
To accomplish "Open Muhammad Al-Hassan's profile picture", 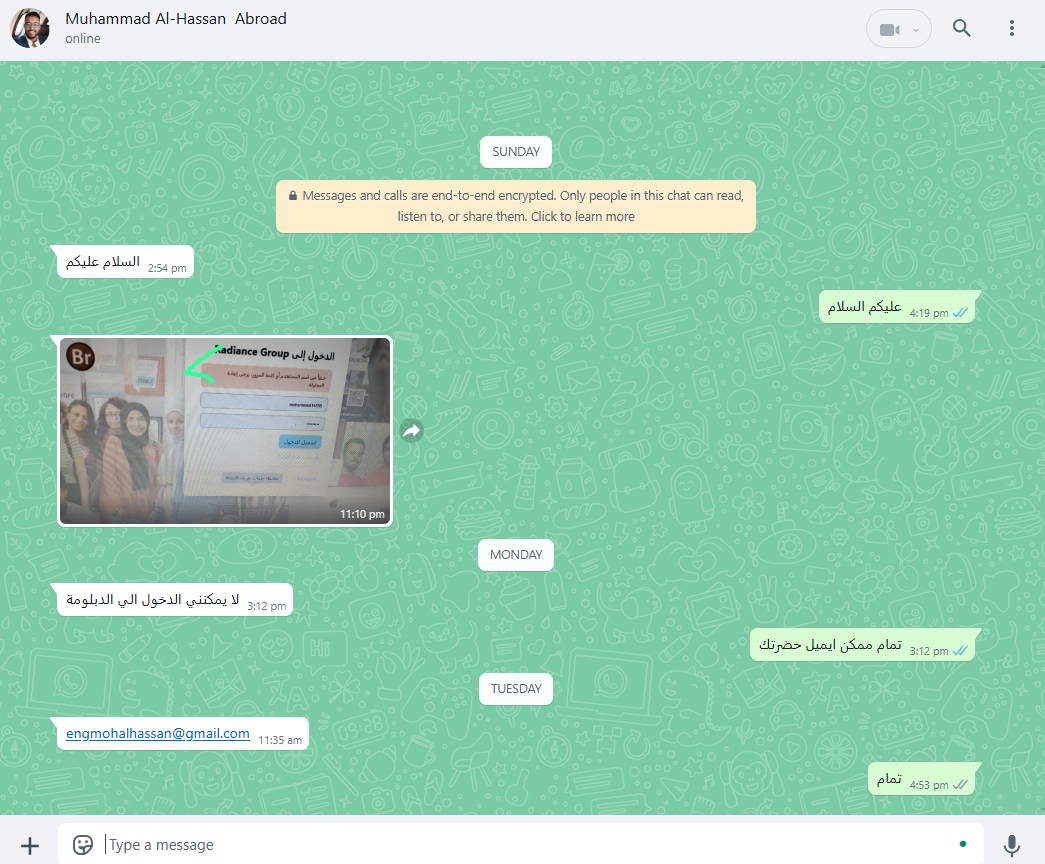I will click(30, 28).
